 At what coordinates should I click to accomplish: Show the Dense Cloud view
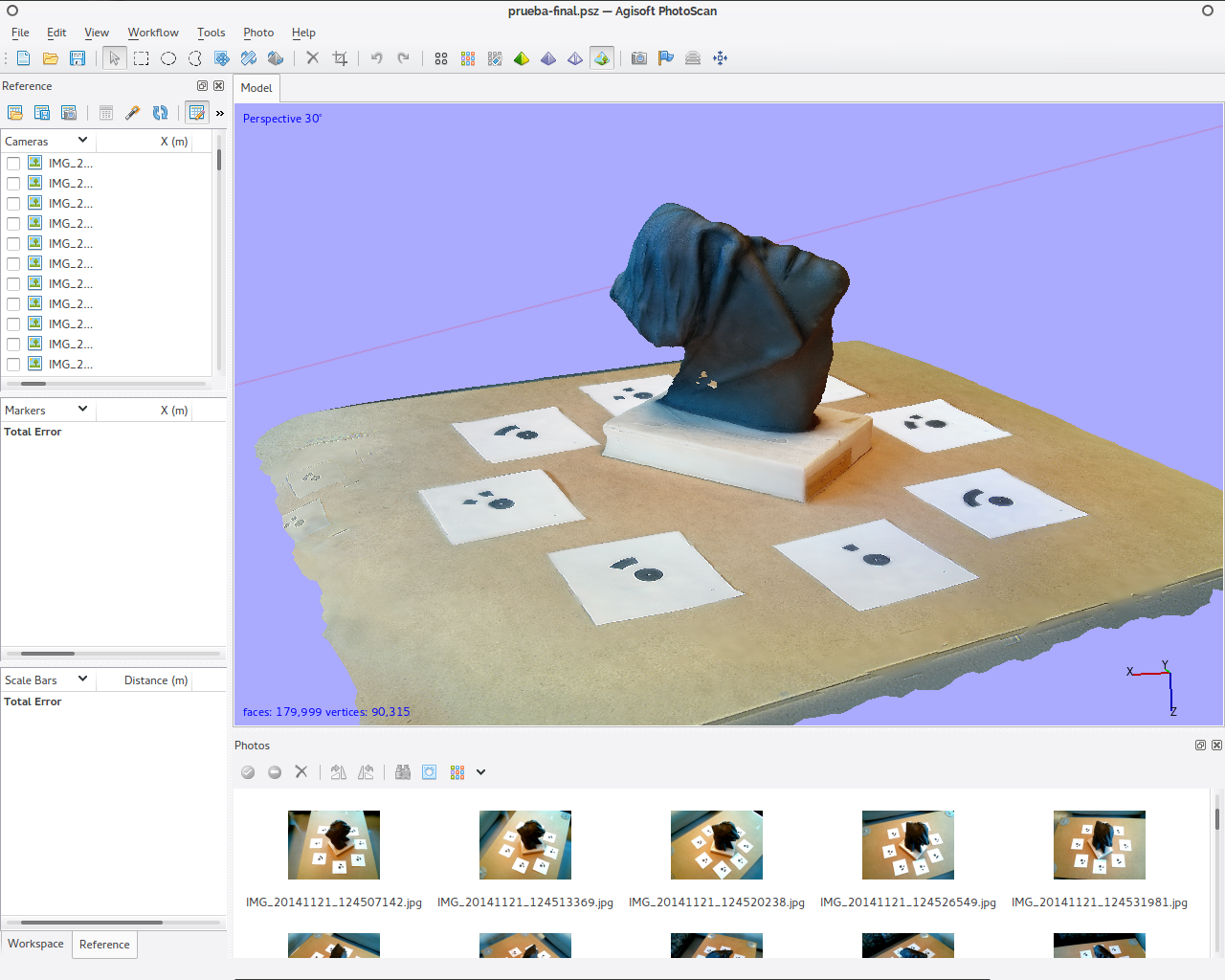tap(468, 58)
